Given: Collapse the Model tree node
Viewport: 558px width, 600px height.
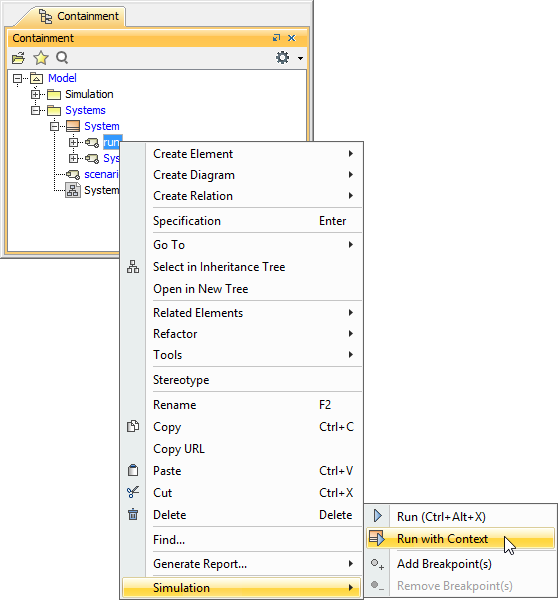Looking at the screenshot, I should (x=17, y=78).
